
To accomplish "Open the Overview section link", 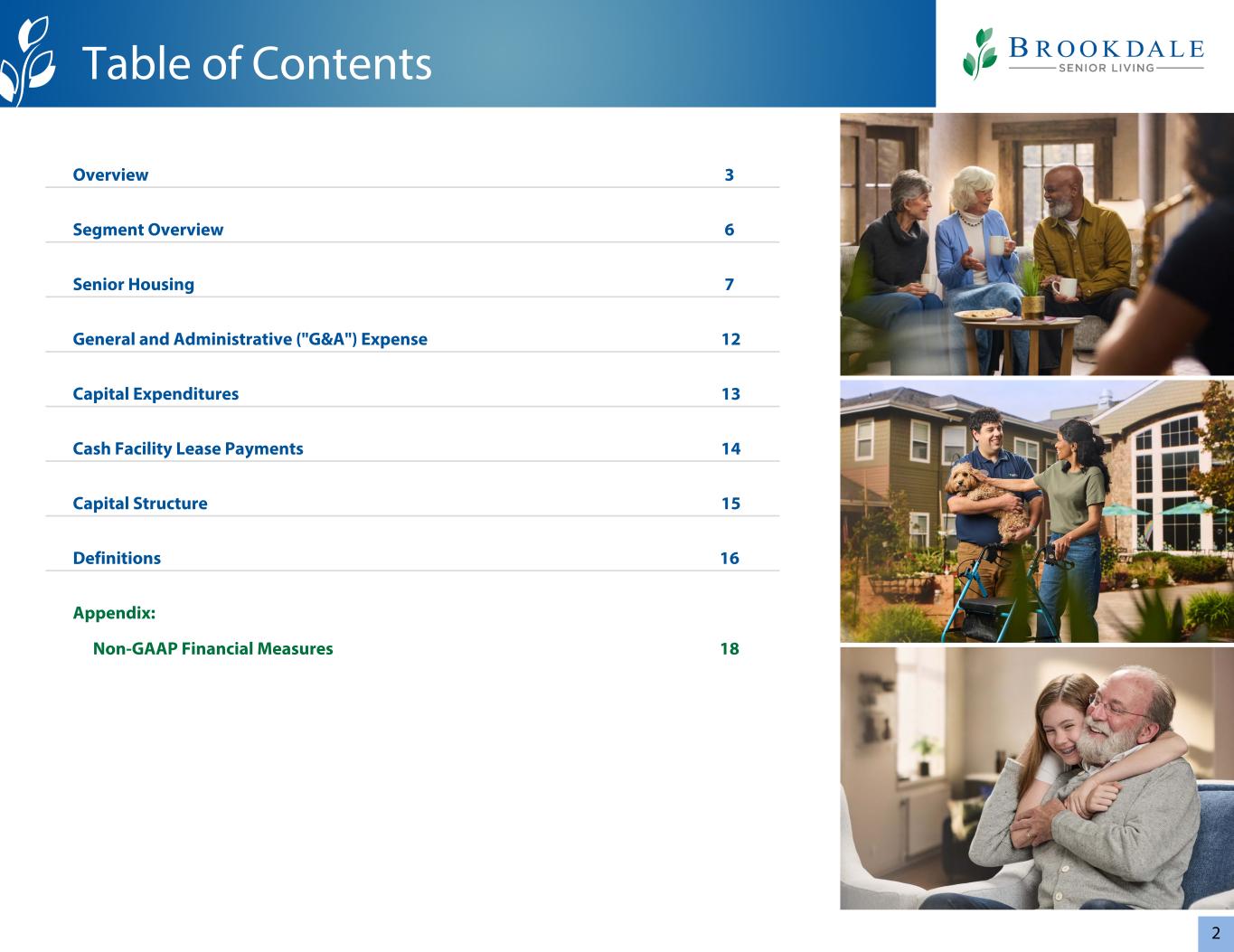I will [x=110, y=174].
